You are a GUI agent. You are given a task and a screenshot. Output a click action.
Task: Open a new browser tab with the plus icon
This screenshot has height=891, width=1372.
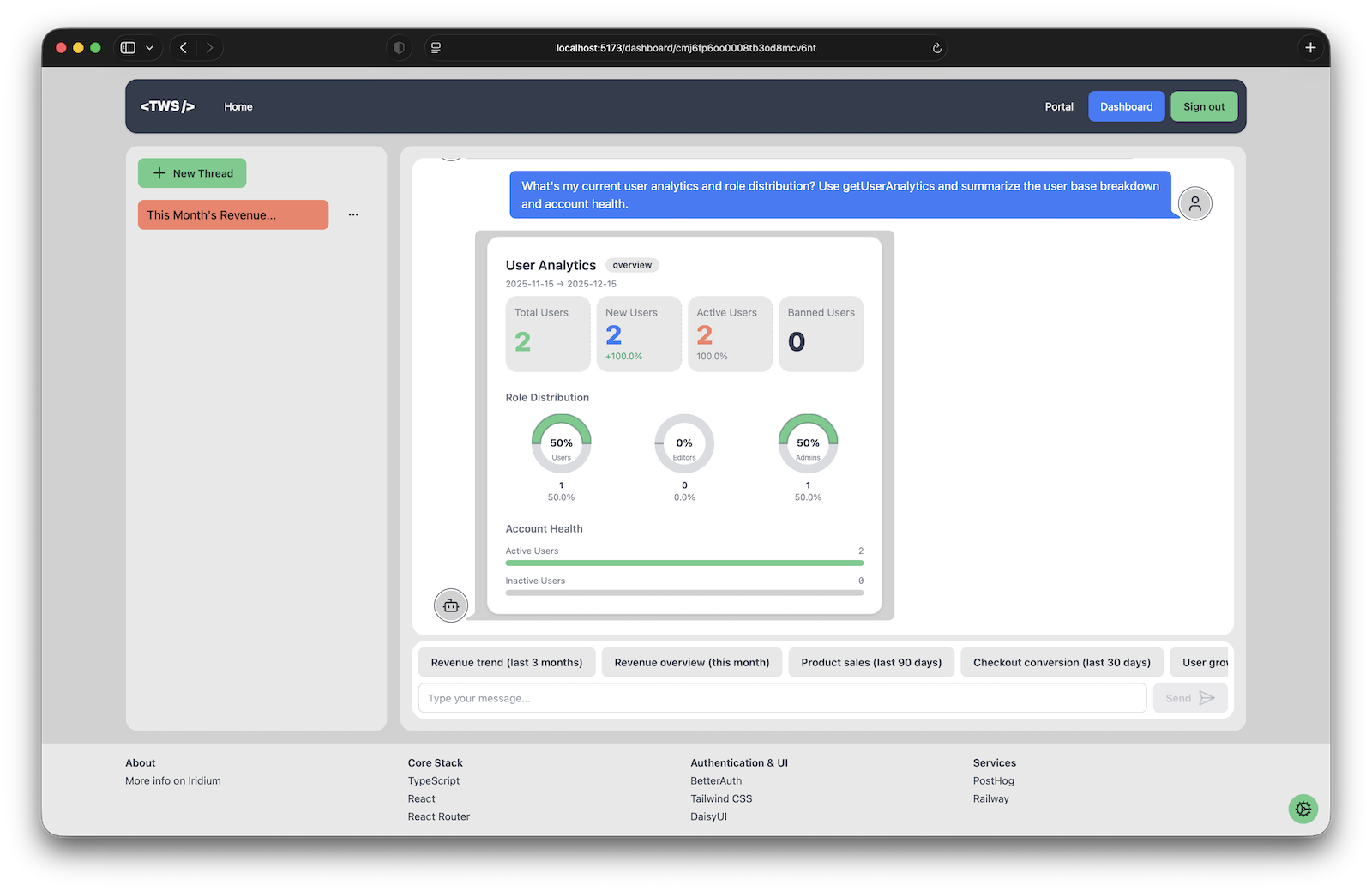click(1309, 47)
